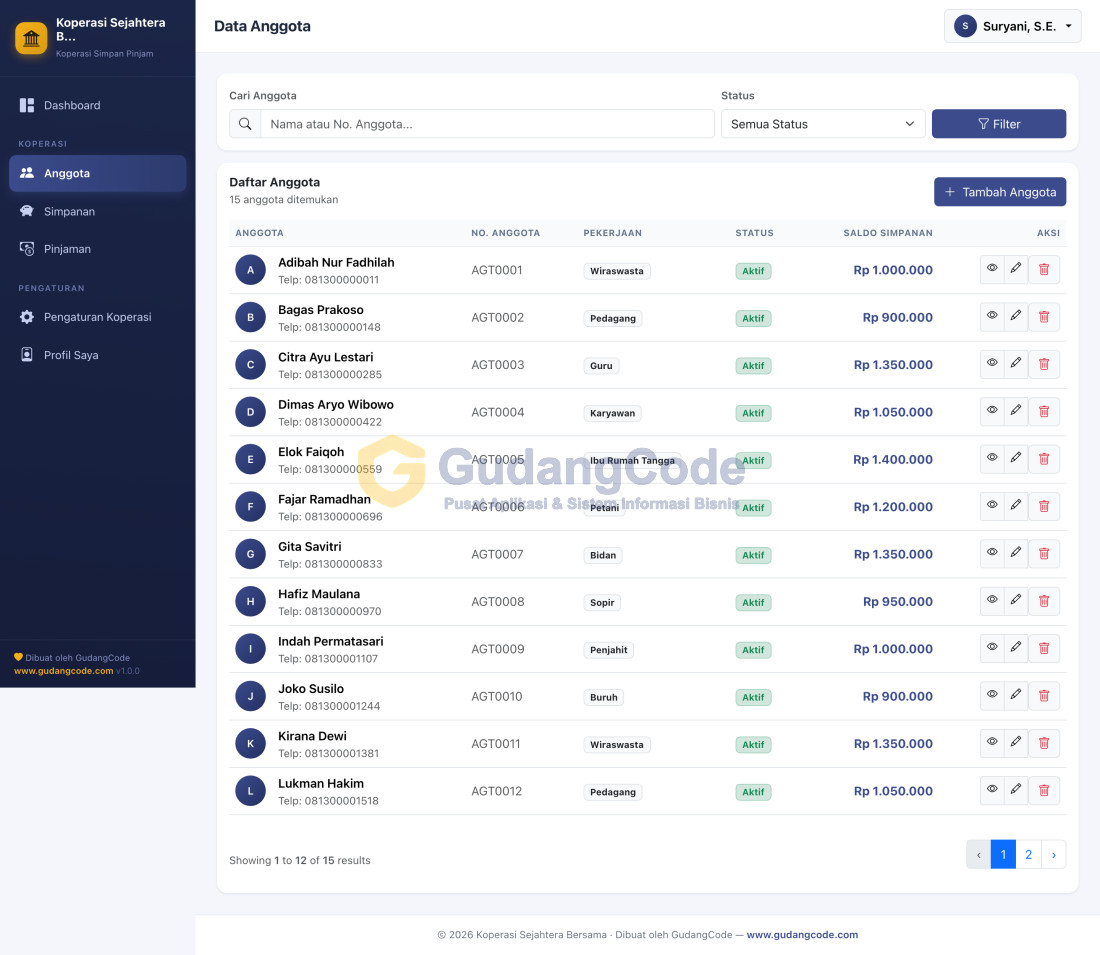This screenshot has width=1100, height=955.
Task: Click the next page arrow
Action: 1054,855
